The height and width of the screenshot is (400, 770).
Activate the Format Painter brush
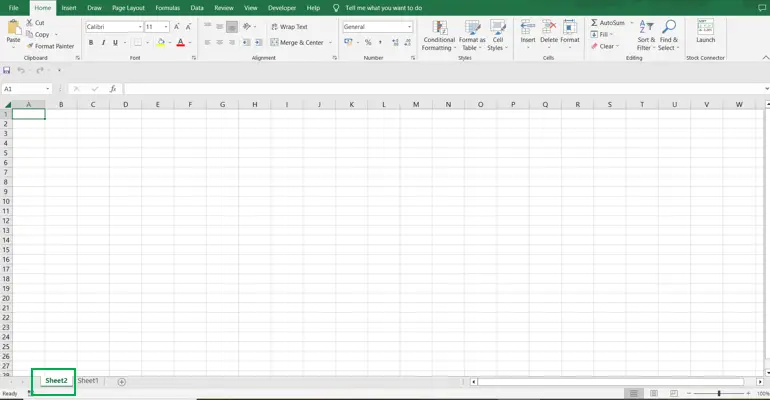[30, 46]
